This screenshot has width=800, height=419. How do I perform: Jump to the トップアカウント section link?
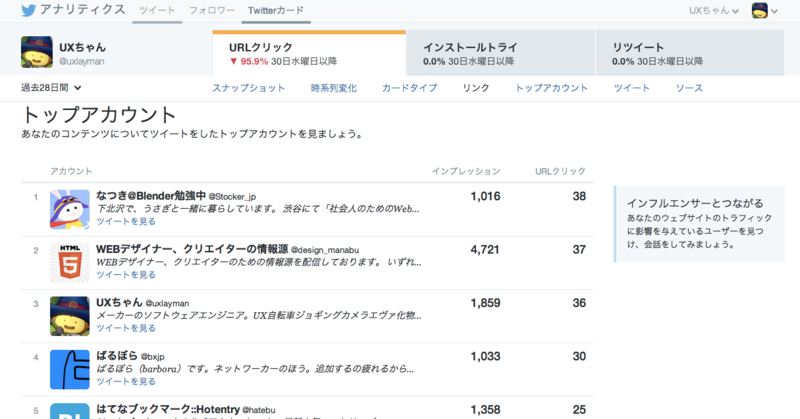[551, 88]
